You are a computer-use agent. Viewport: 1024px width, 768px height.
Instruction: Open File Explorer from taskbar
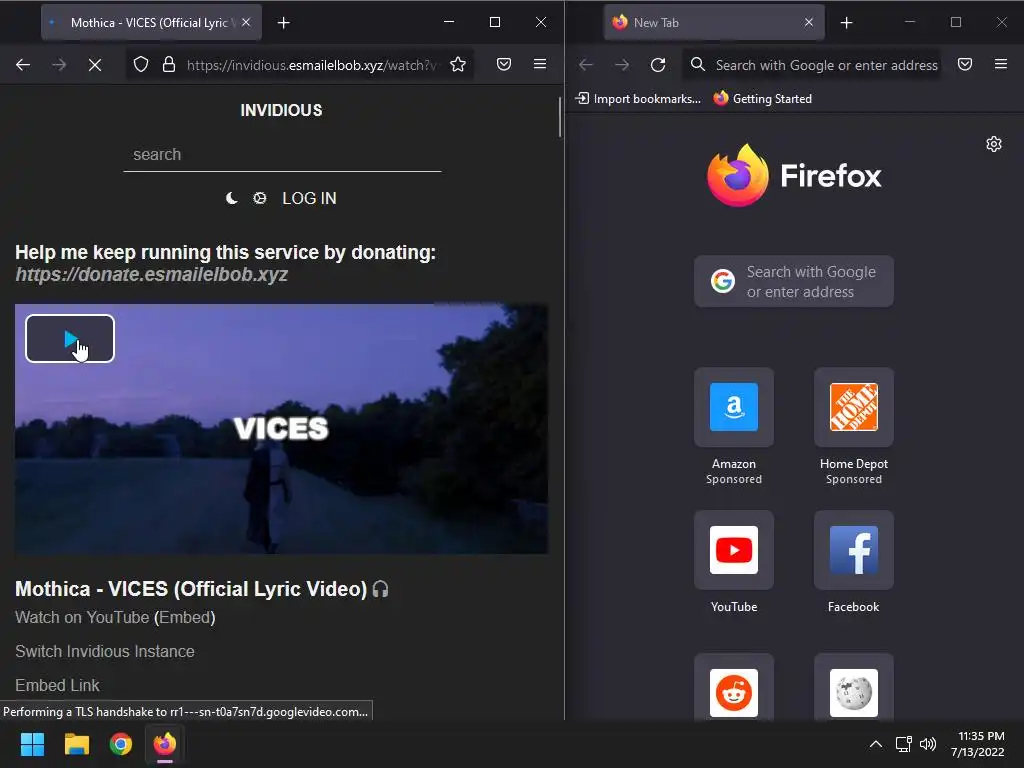pyautogui.click(x=77, y=744)
